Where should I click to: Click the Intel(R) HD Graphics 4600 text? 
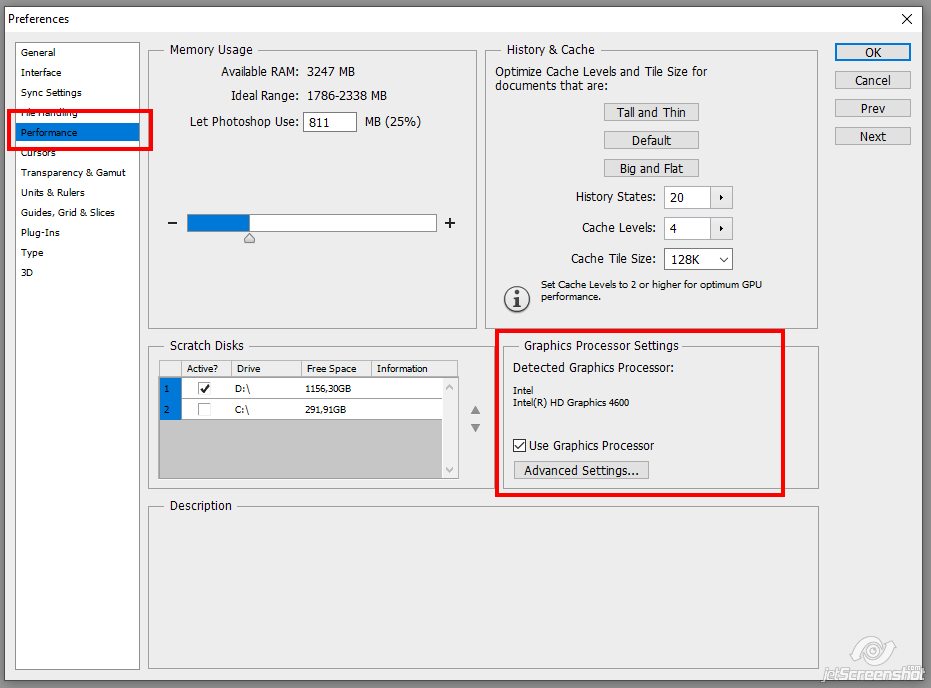coord(571,402)
